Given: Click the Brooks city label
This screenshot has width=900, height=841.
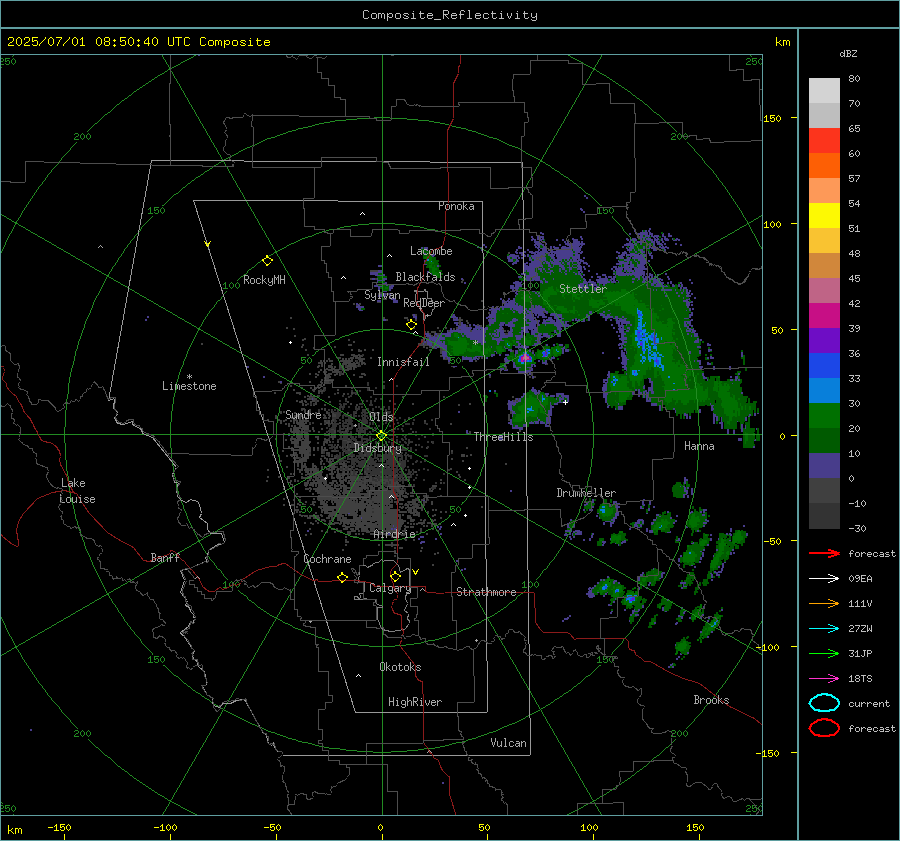Looking at the screenshot, I should pyautogui.click(x=711, y=700).
